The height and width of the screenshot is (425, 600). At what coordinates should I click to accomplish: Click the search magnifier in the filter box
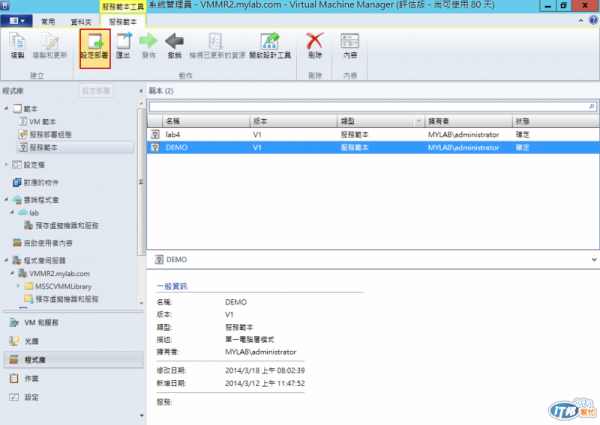[592, 107]
